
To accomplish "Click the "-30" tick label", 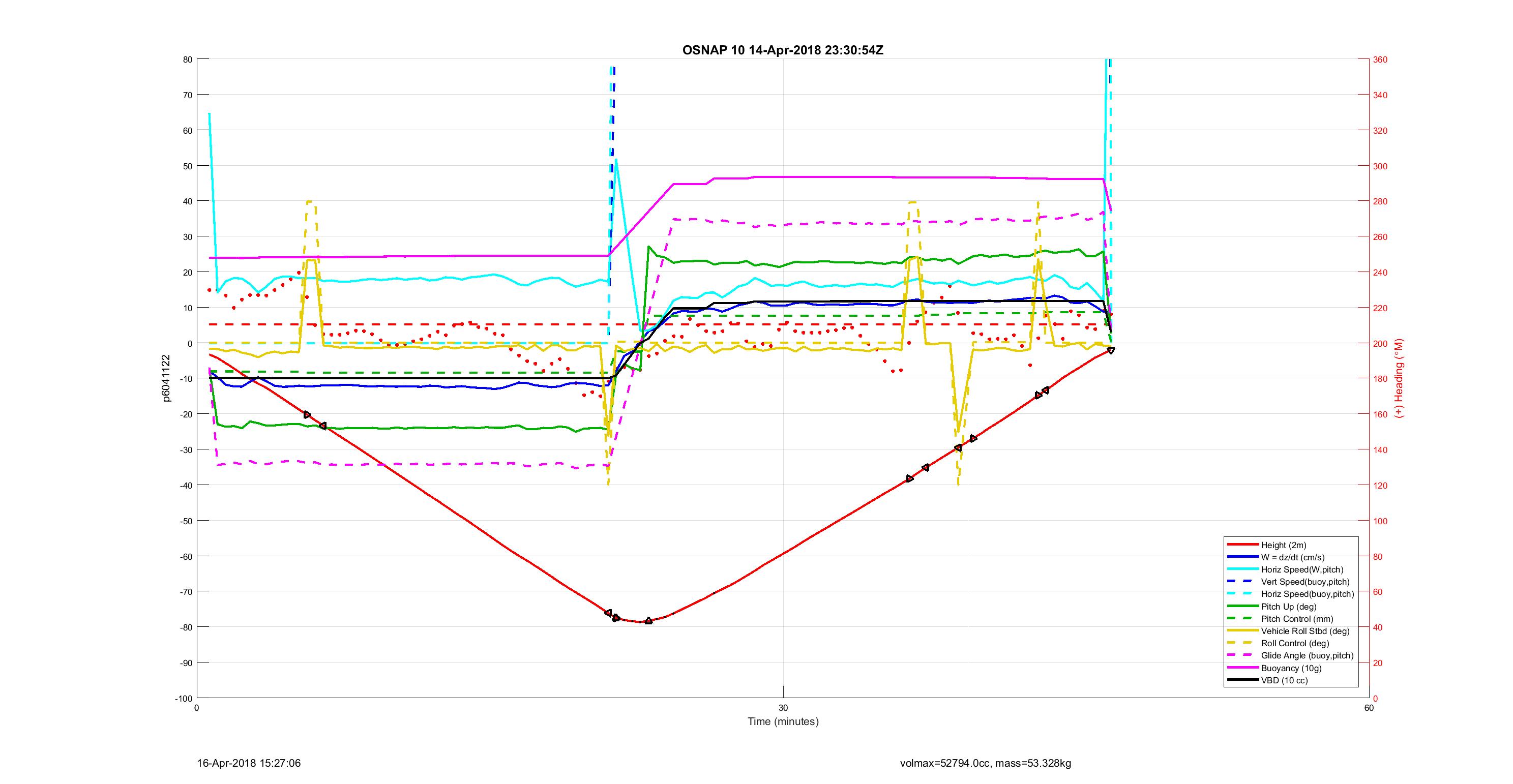I will 186,450.
